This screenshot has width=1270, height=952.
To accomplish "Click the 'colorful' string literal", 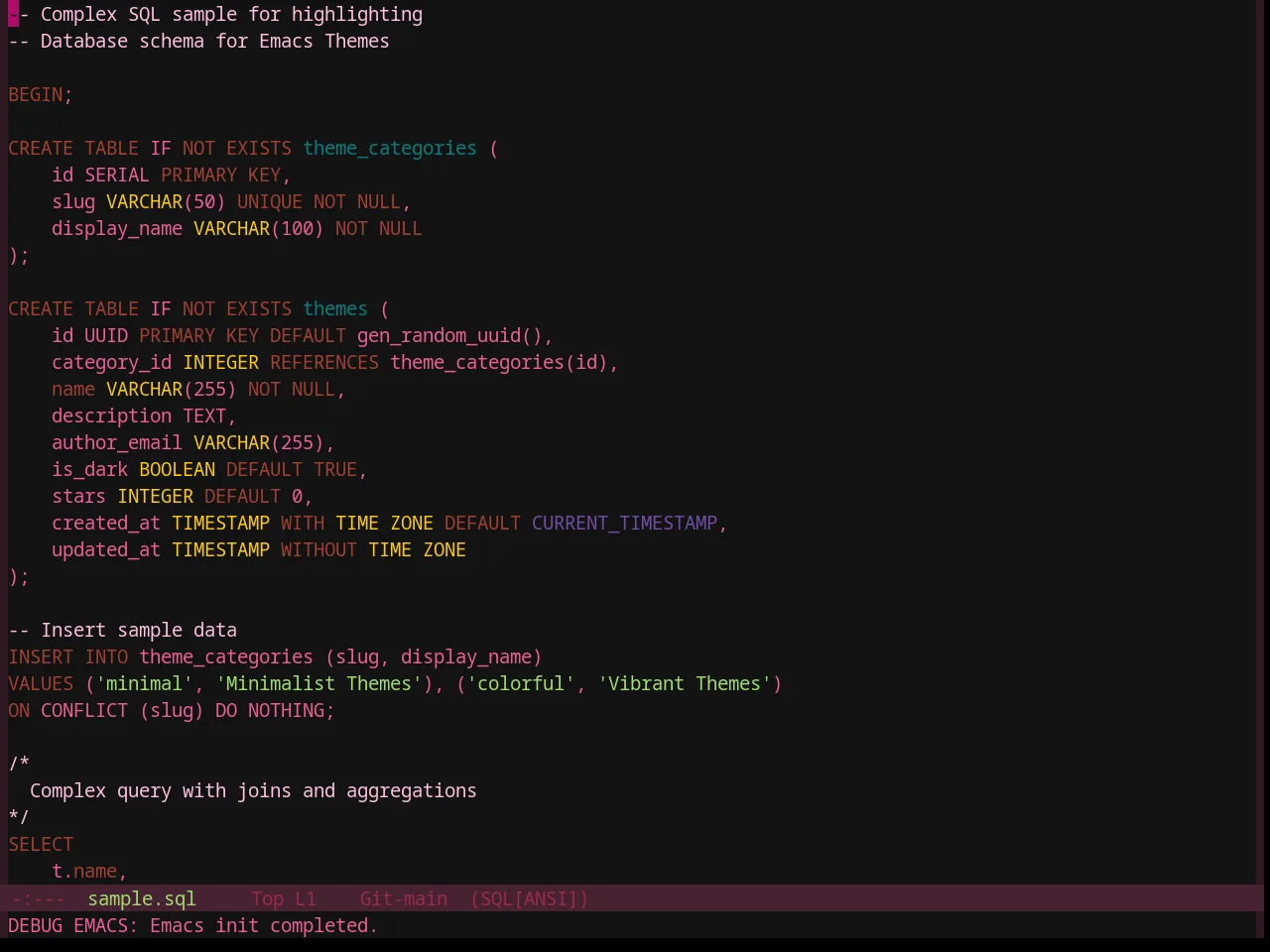I will tap(521, 683).
